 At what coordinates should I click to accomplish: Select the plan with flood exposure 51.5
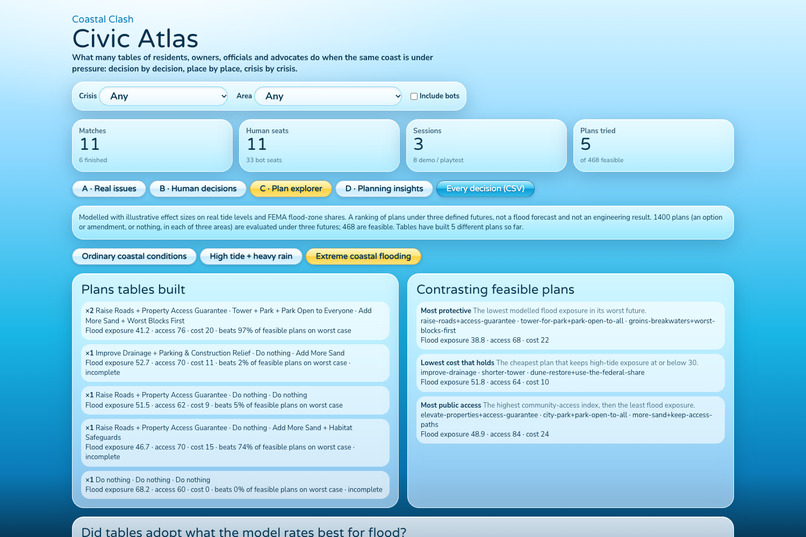click(235, 400)
